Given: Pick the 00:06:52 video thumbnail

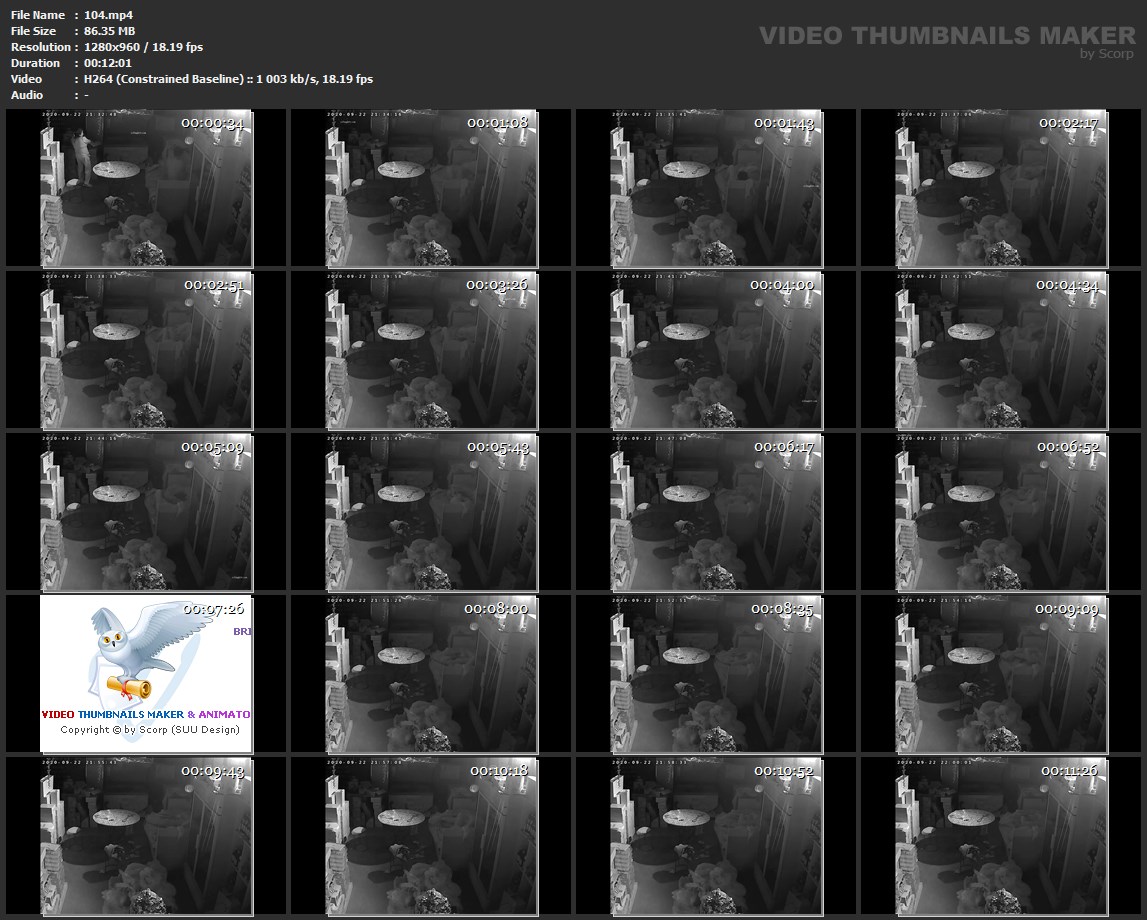Looking at the screenshot, I should click(x=1001, y=512).
